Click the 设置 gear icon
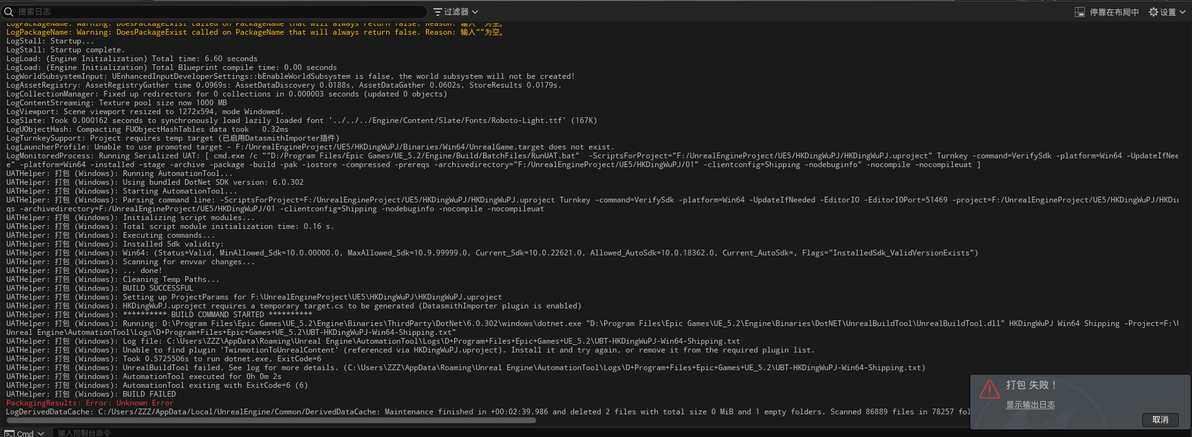This screenshot has width=1192, height=437. (x=1154, y=12)
